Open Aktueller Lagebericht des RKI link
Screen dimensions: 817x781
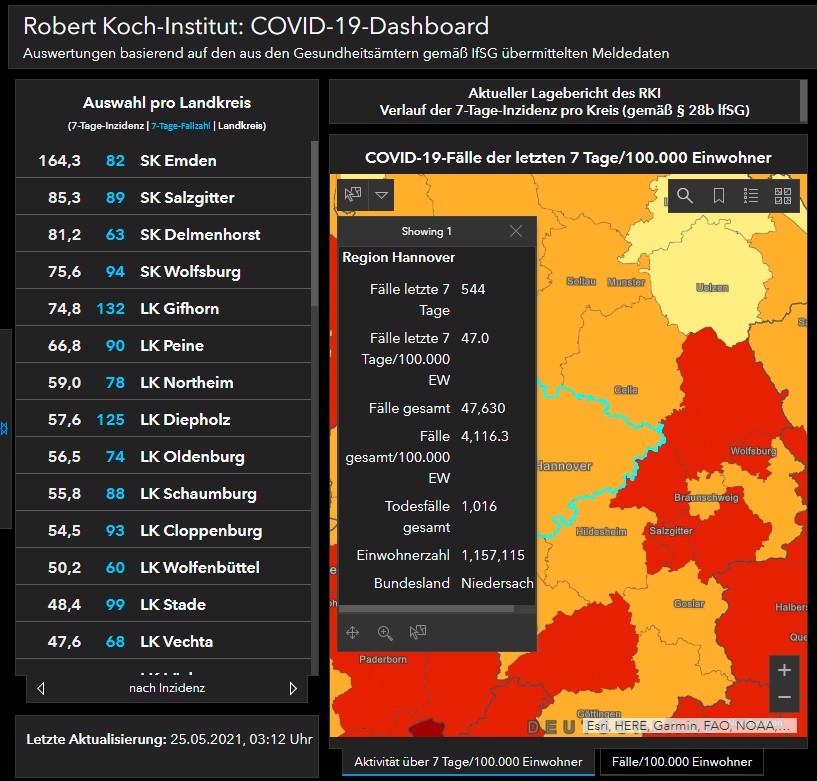click(x=564, y=93)
